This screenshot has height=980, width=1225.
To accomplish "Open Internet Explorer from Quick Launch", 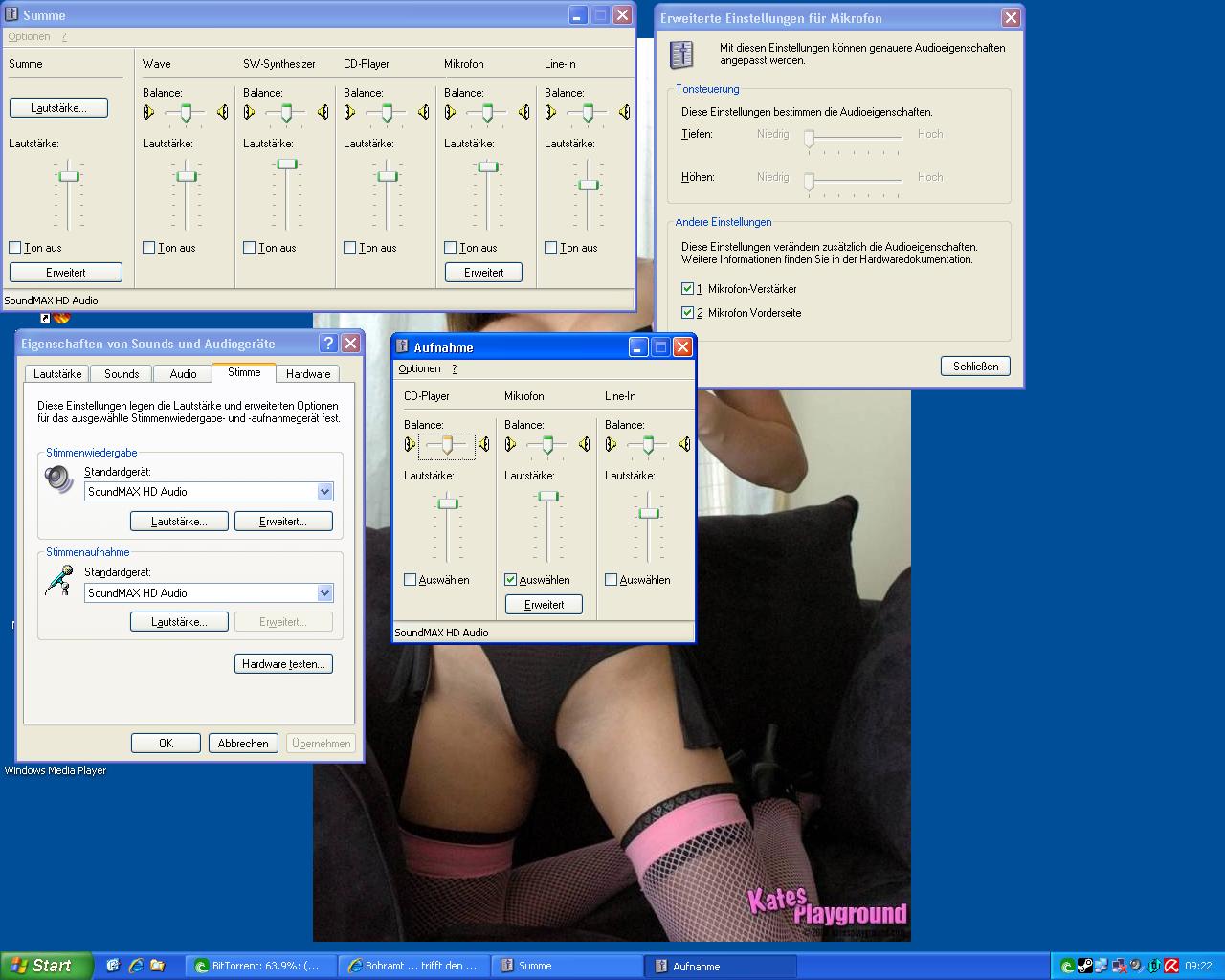I will point(135,966).
